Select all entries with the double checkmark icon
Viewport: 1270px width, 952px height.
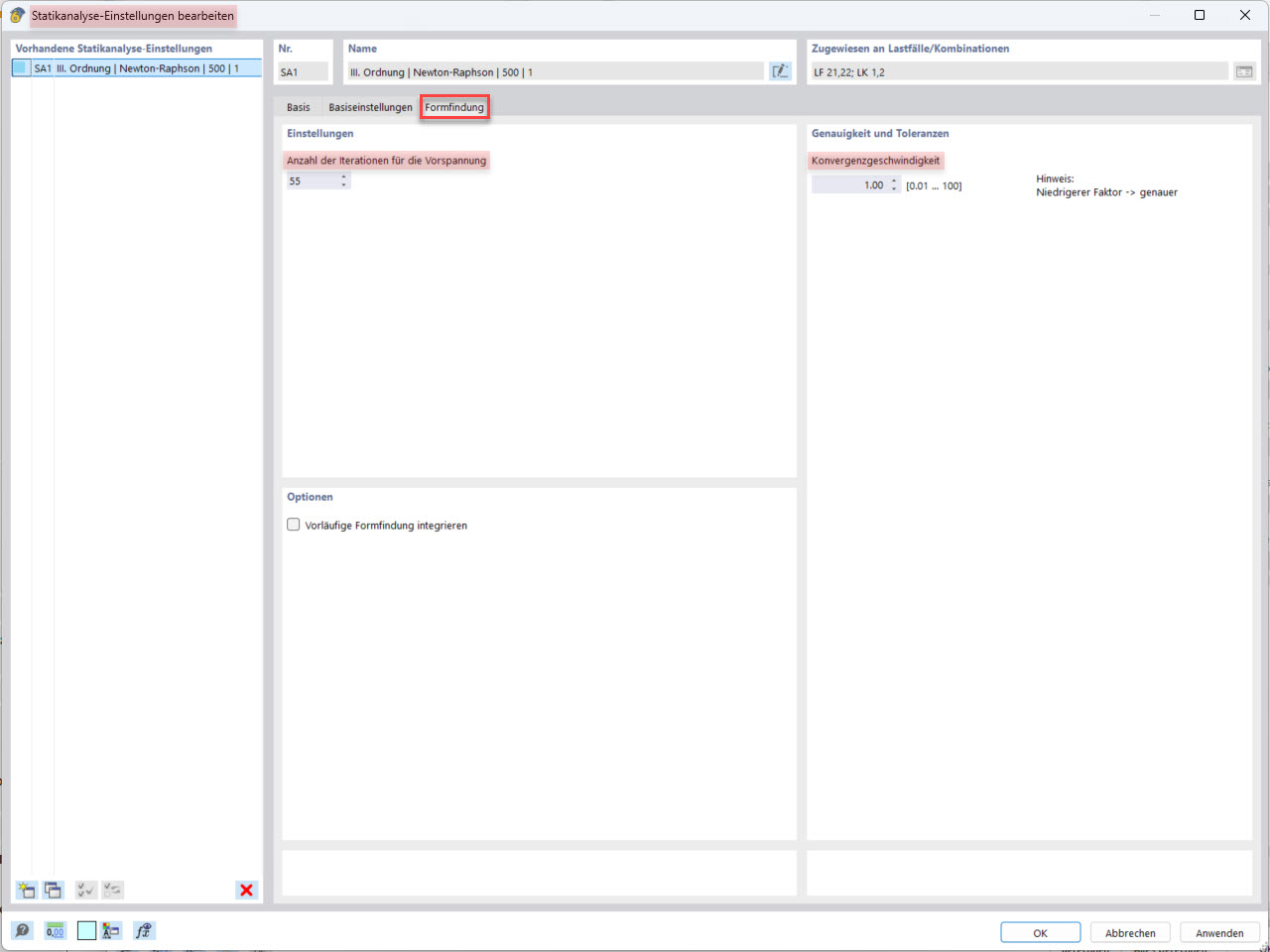click(x=85, y=890)
